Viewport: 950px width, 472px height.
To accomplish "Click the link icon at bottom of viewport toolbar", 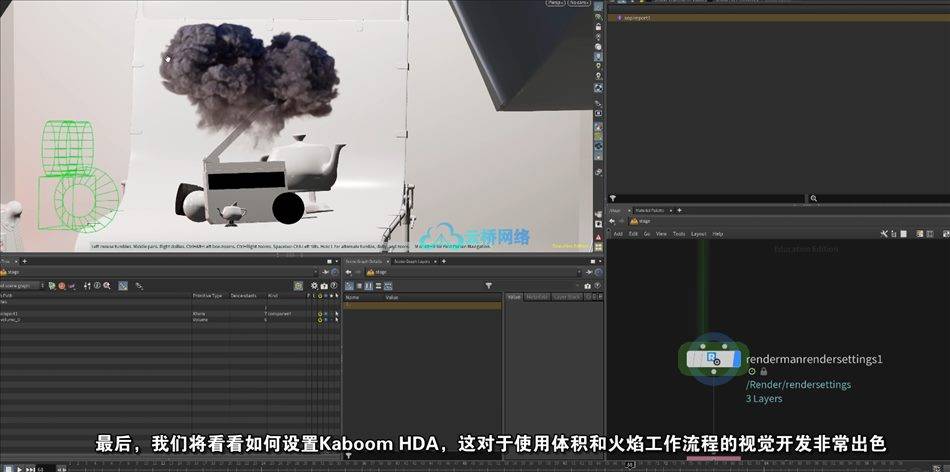I will click(x=599, y=172).
